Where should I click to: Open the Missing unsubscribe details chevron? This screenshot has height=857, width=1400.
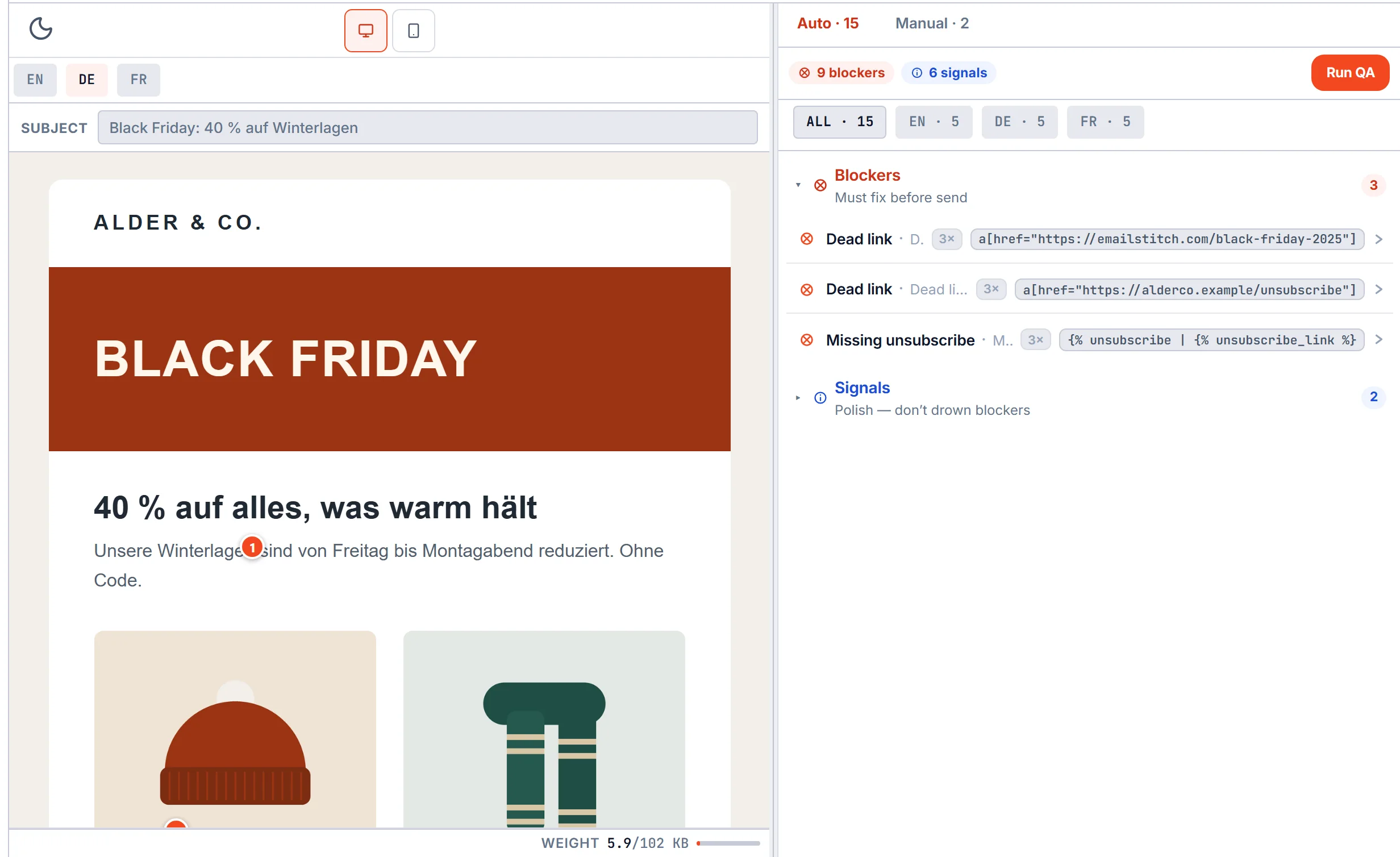(x=1379, y=340)
